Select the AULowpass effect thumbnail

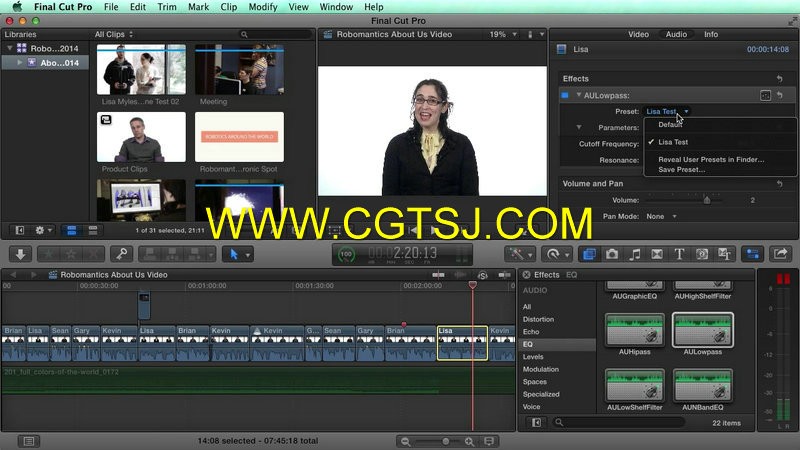pyautogui.click(x=703, y=330)
